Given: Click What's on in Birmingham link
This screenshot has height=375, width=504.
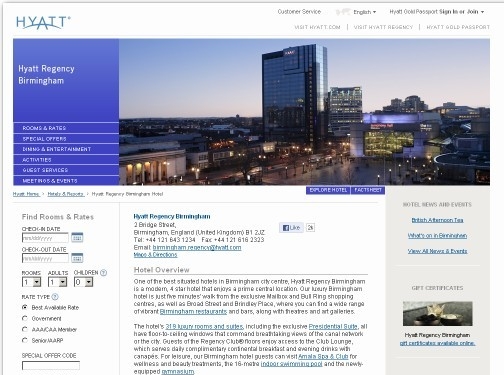Looking at the screenshot, I should 437,236.
